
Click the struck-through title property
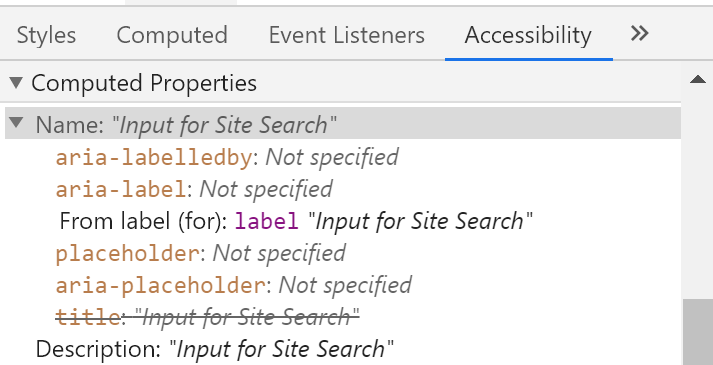[207, 317]
